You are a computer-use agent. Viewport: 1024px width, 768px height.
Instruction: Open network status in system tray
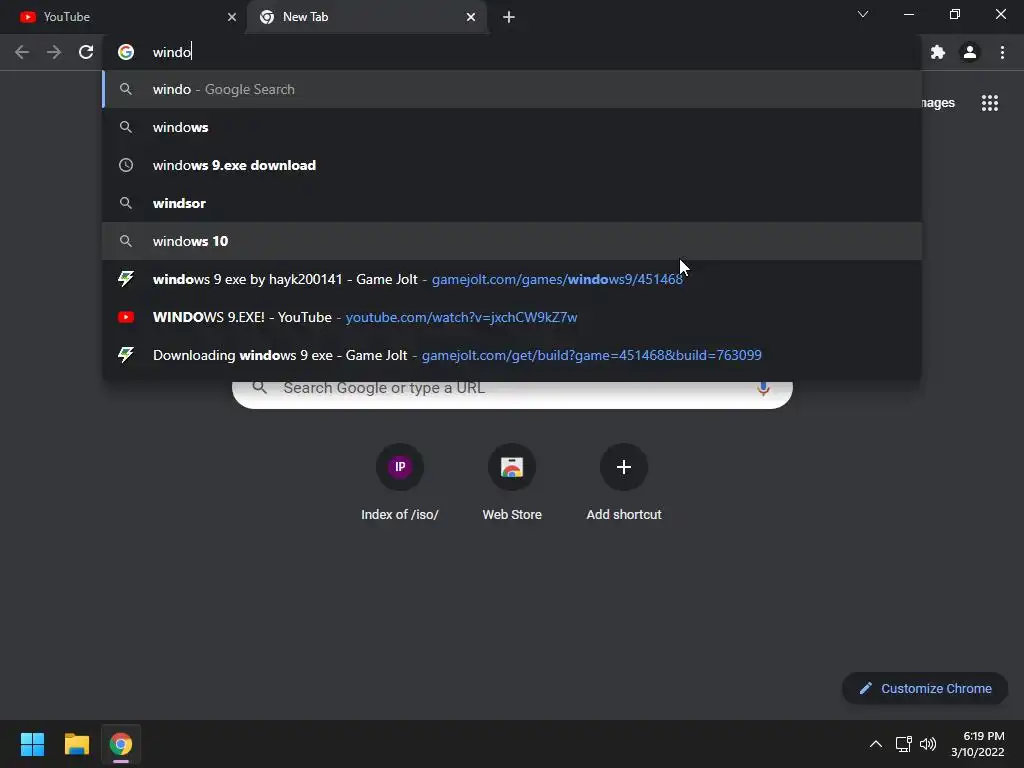(x=903, y=744)
